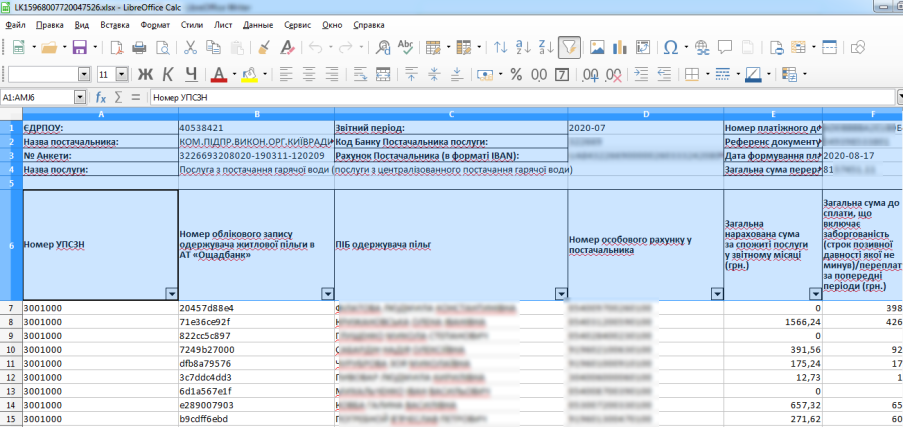This screenshot has width=903, height=427.
Task: Toggle bold formatting (Ж)
Action: 144,74
